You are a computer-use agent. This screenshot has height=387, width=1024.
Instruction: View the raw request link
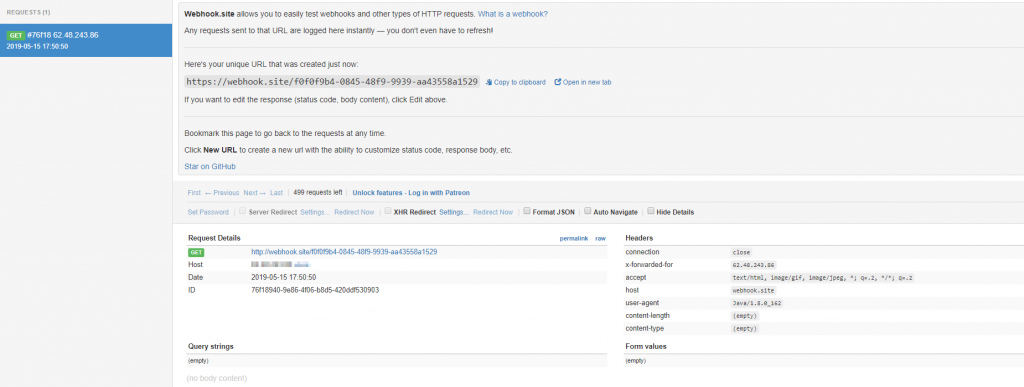600,239
